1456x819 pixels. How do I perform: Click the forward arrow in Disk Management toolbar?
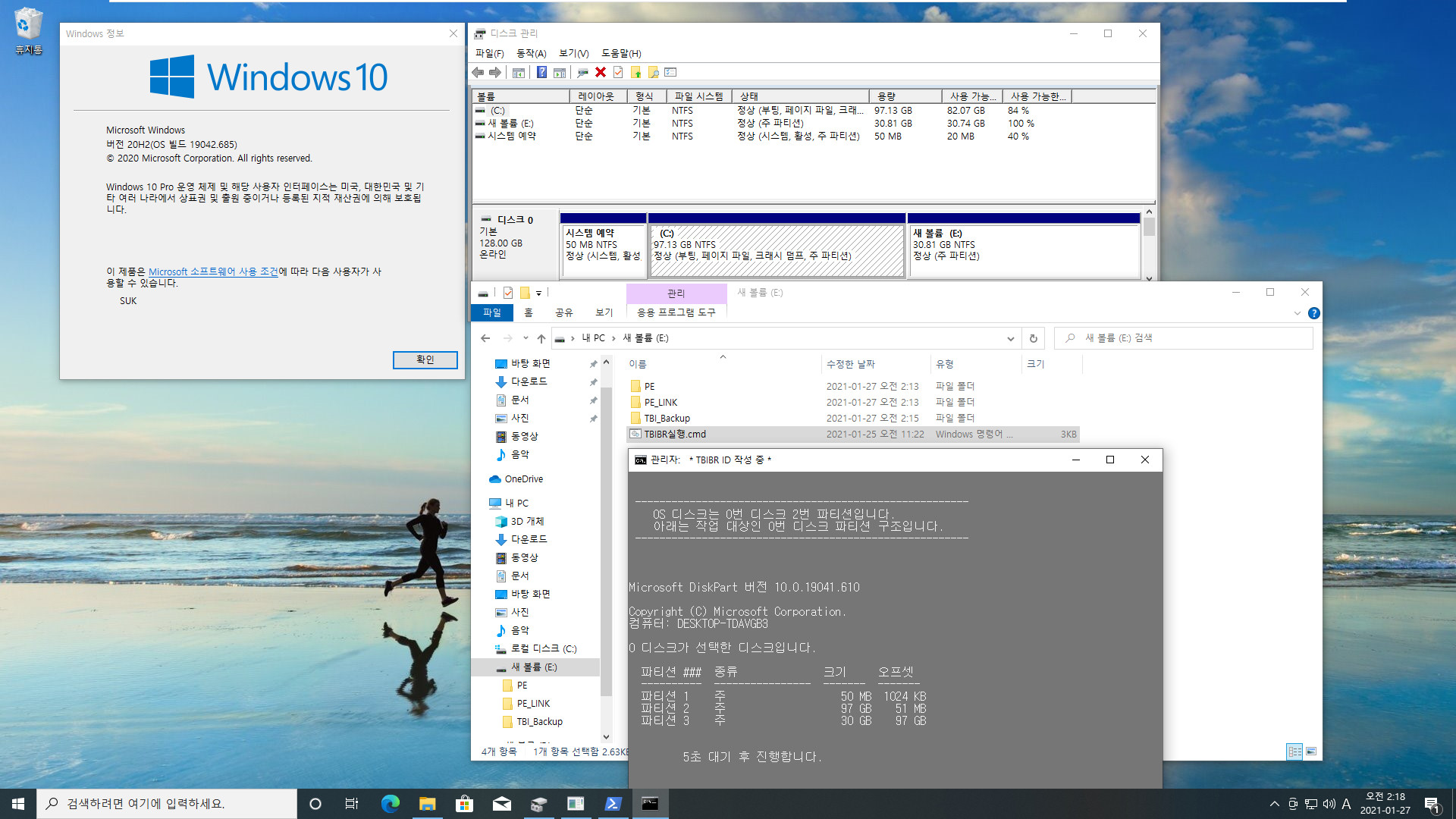pyautogui.click(x=495, y=72)
